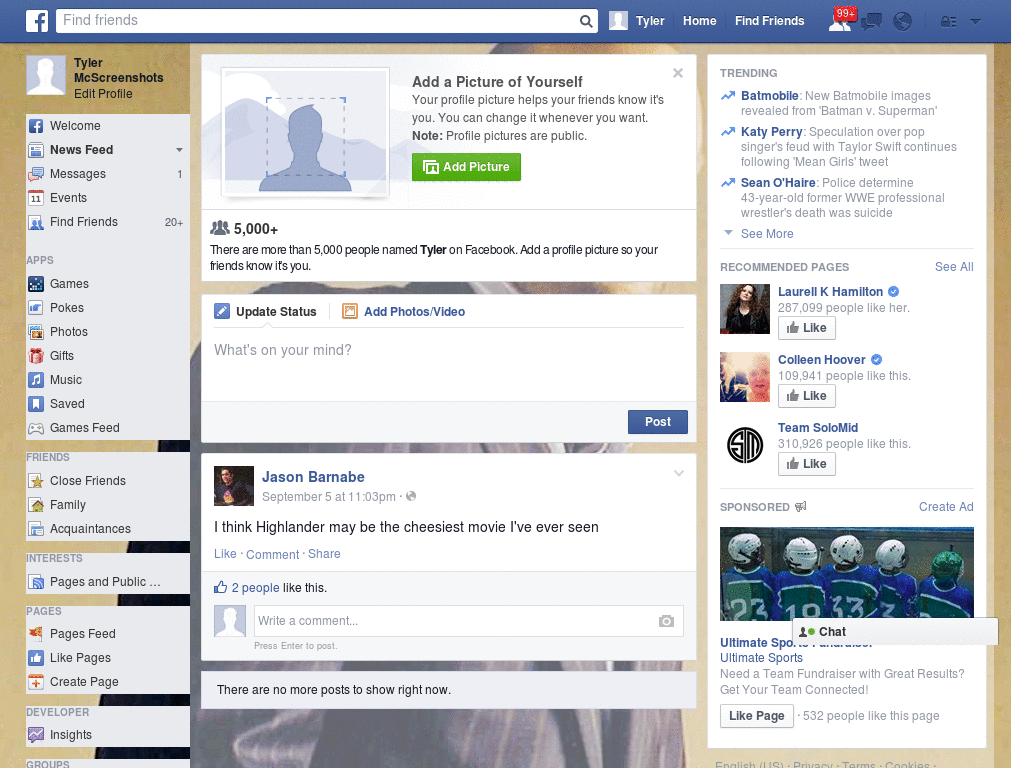Open Sean O'Haire trending topic
This screenshot has height=768, width=1024.
point(778,183)
